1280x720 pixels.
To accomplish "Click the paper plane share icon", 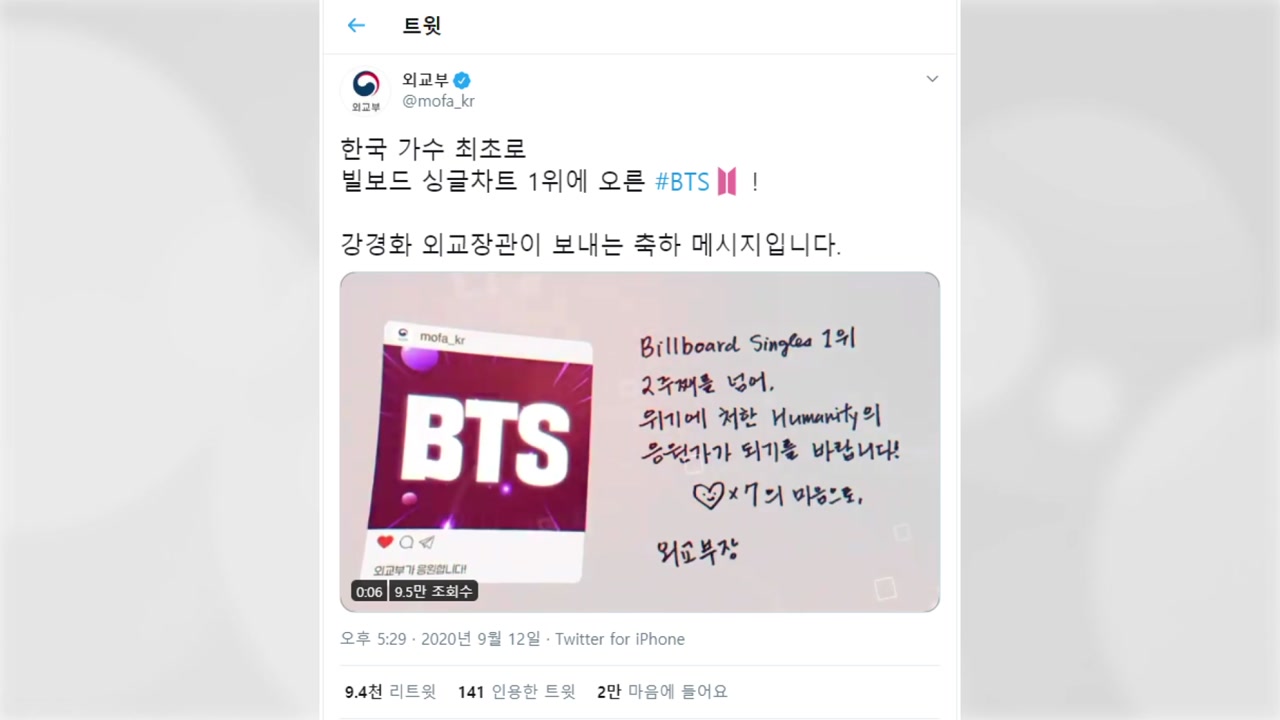I will click(x=426, y=542).
